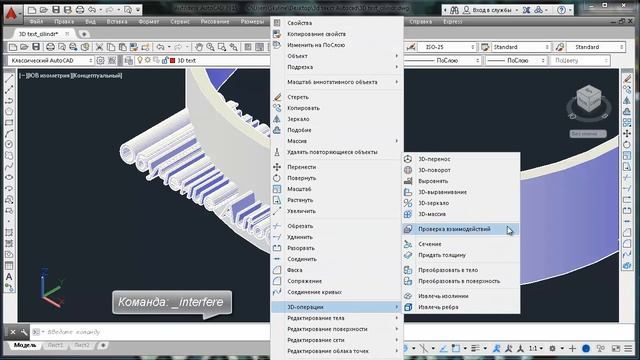Open the second ПоСлою lineweight dropdown
This screenshot has height=360, width=640.
pos(516,60)
